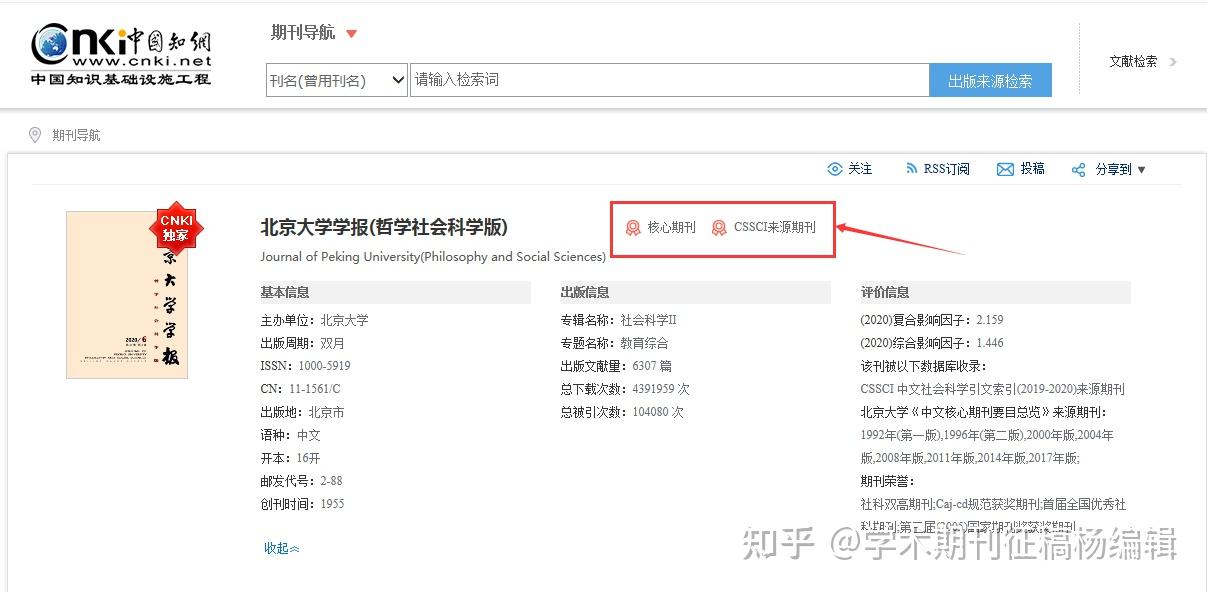Go to 期刊导航 breadcrumb link
1207x592 pixels.
[x=76, y=135]
